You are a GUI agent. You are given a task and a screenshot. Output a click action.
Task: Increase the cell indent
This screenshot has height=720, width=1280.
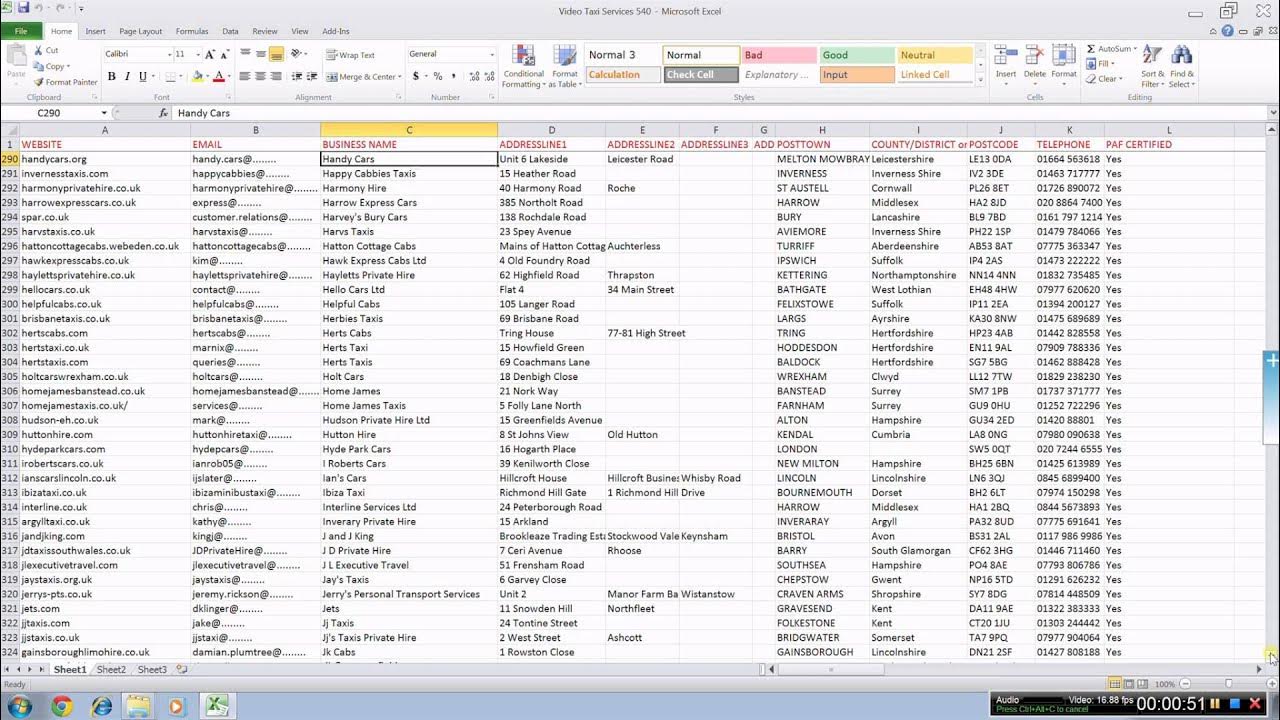[310, 76]
